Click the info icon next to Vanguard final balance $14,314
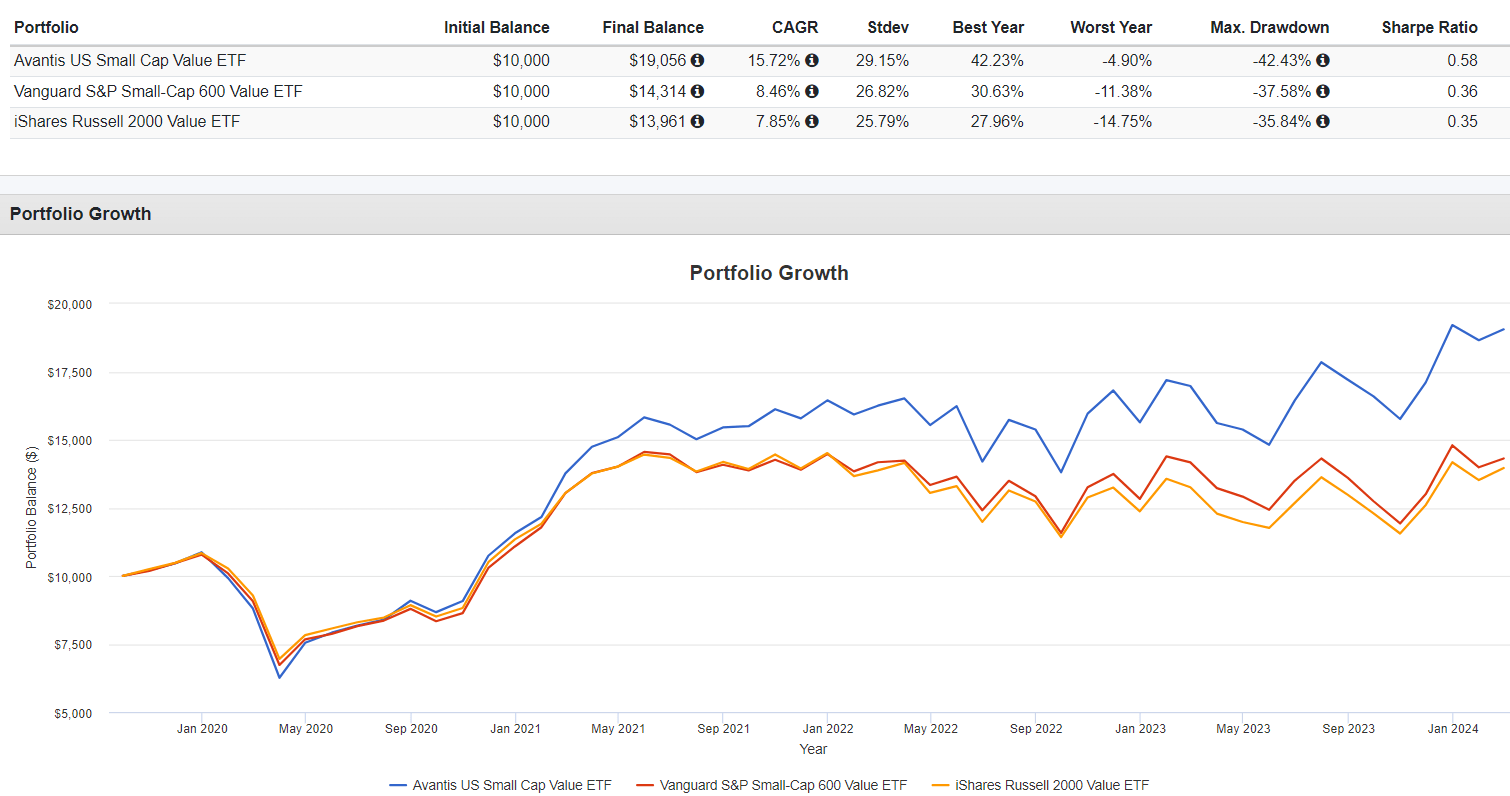Image resolution: width=1510 pixels, height=796 pixels. pos(699,91)
